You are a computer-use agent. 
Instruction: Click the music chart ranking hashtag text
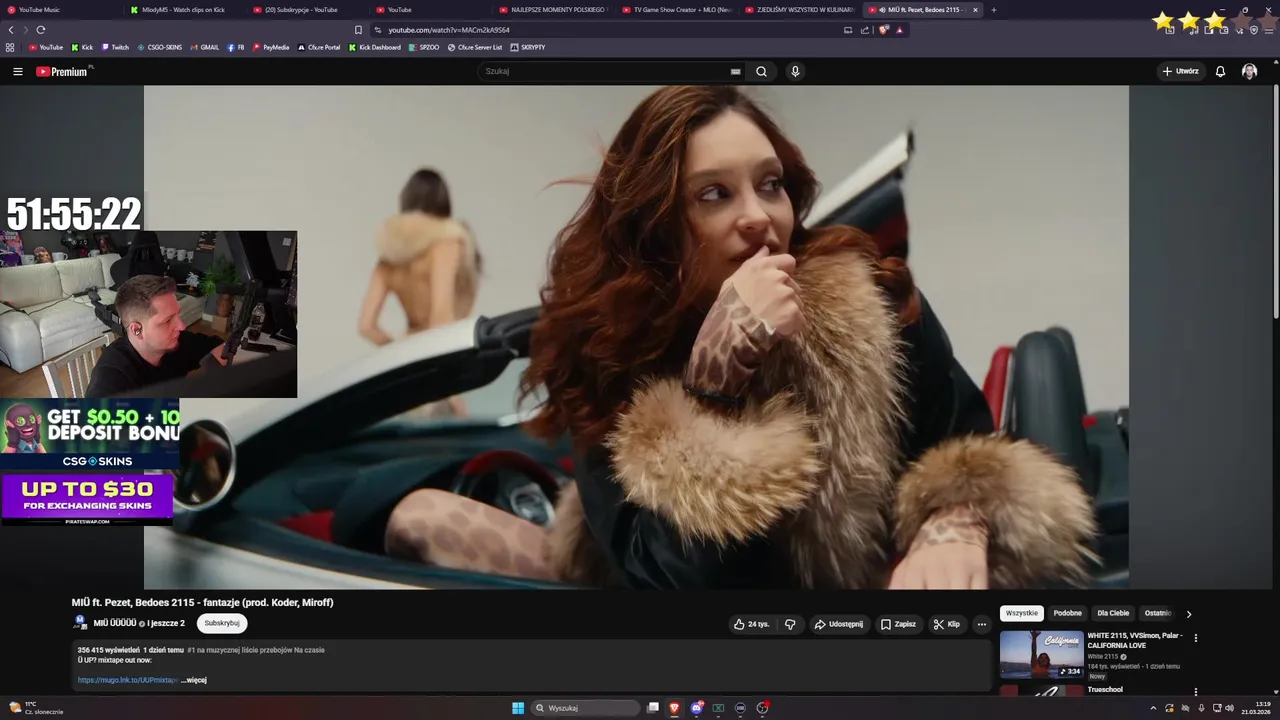point(256,650)
